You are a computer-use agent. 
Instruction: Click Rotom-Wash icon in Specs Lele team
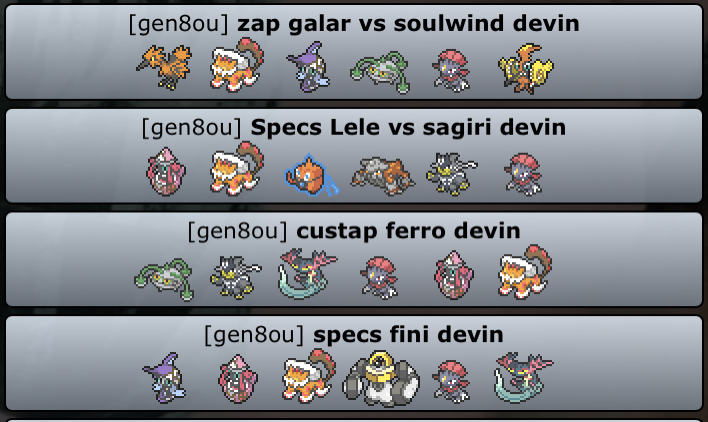(x=311, y=176)
